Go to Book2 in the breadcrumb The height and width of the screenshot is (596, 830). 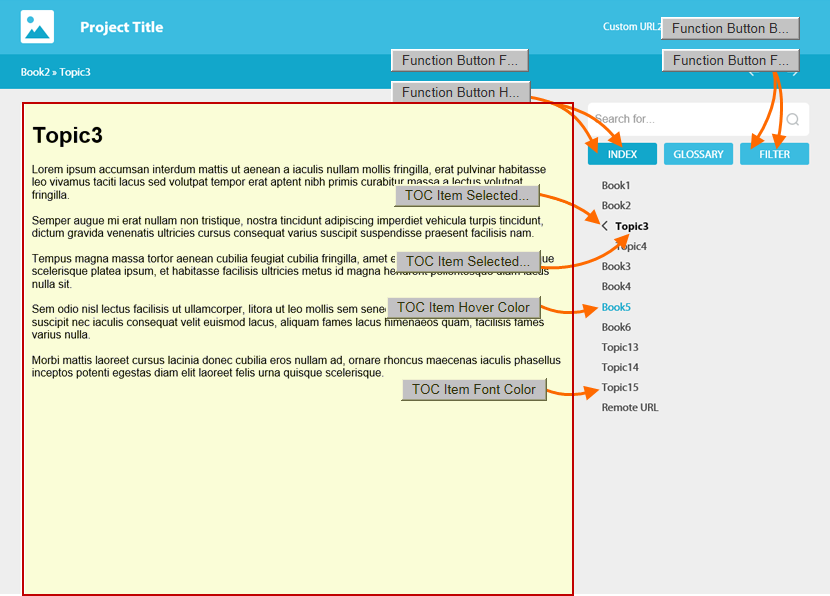point(35,72)
